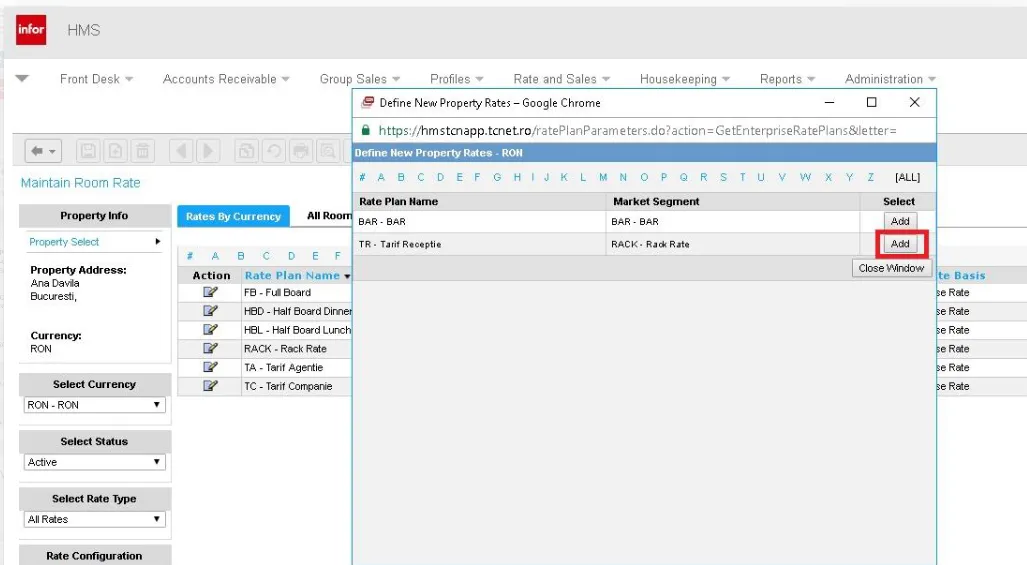Screen dimensions: 1027x565
Task: Filter popup rate plans by letter B
Action: [x=401, y=177]
